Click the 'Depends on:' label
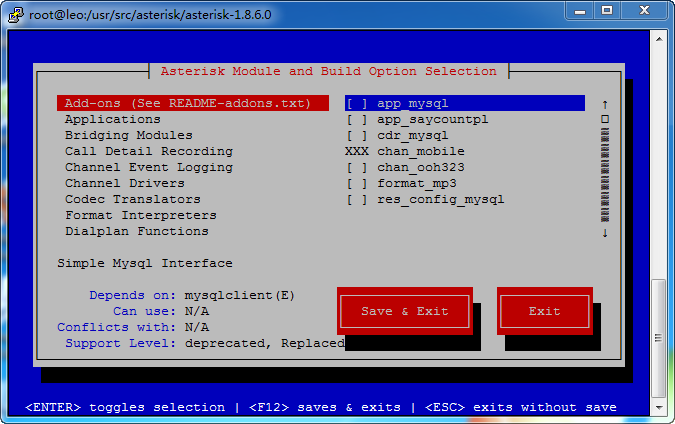 133,295
